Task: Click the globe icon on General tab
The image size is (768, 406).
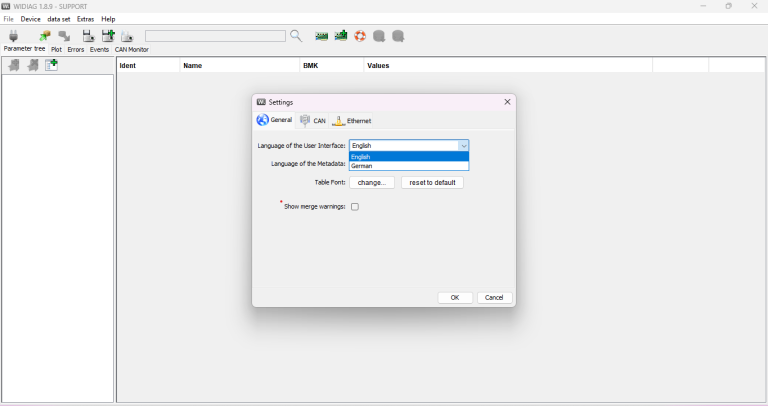Action: (263, 120)
